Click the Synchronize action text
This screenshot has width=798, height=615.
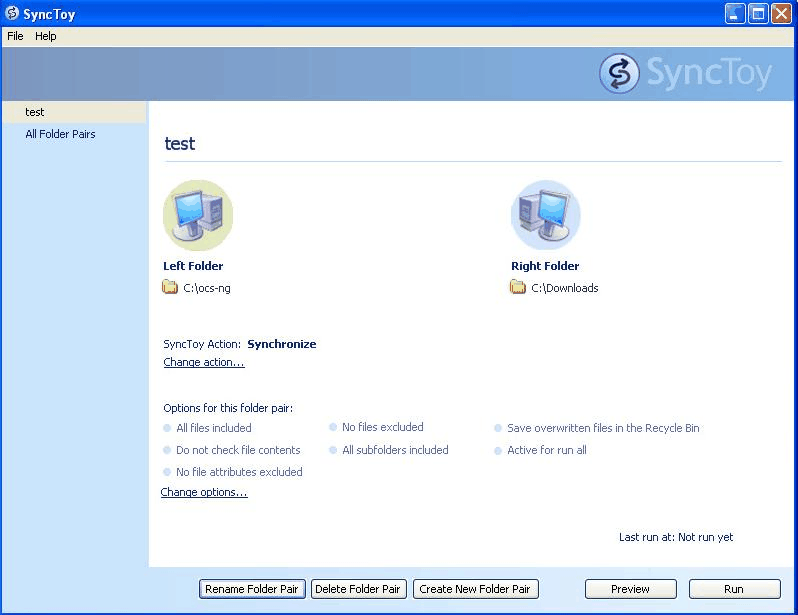281,344
